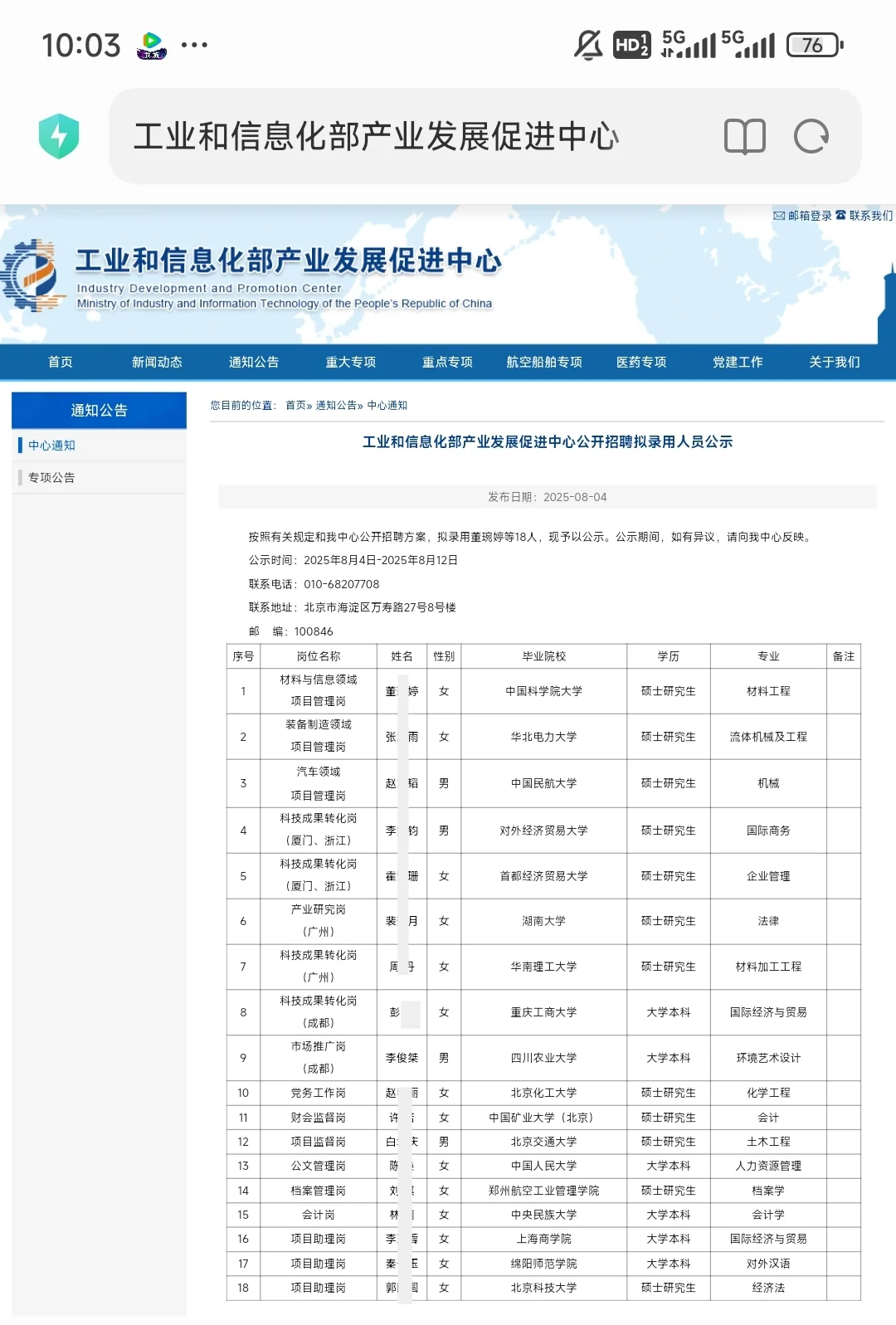
Task: Open 关于我们 navigation item
Action: coord(835,362)
